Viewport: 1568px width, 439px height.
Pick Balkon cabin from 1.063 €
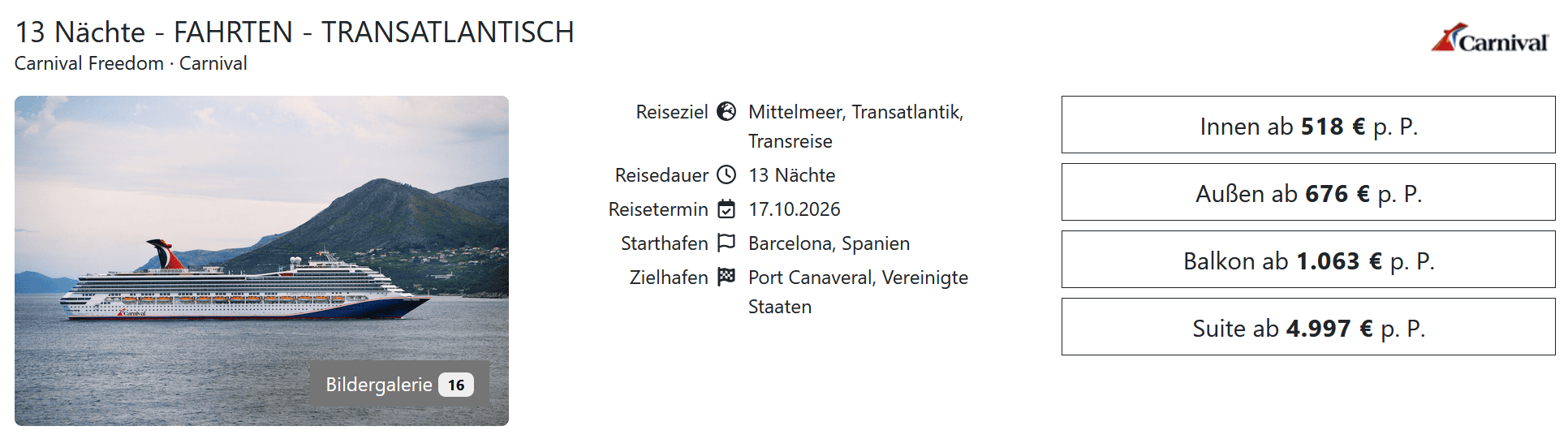coord(1307,260)
